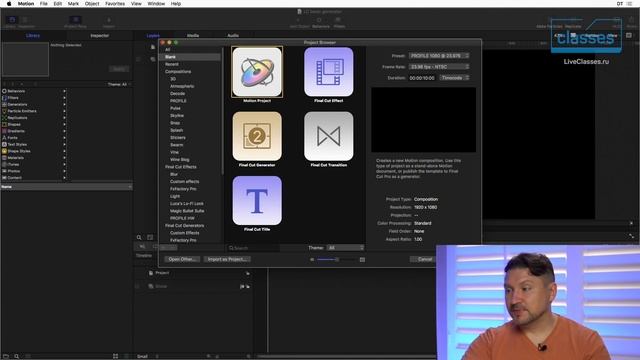Image resolution: width=640 pixels, height=360 pixels.
Task: Click the Filters icon in top toolbar
Action: pyautogui.click(x=338, y=20)
